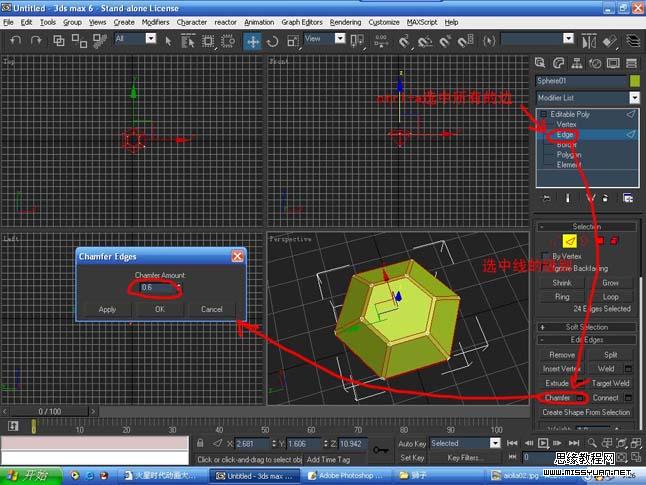Click the Sphere01 object name field
Image resolution: width=646 pixels, height=485 pixels.
[x=581, y=81]
